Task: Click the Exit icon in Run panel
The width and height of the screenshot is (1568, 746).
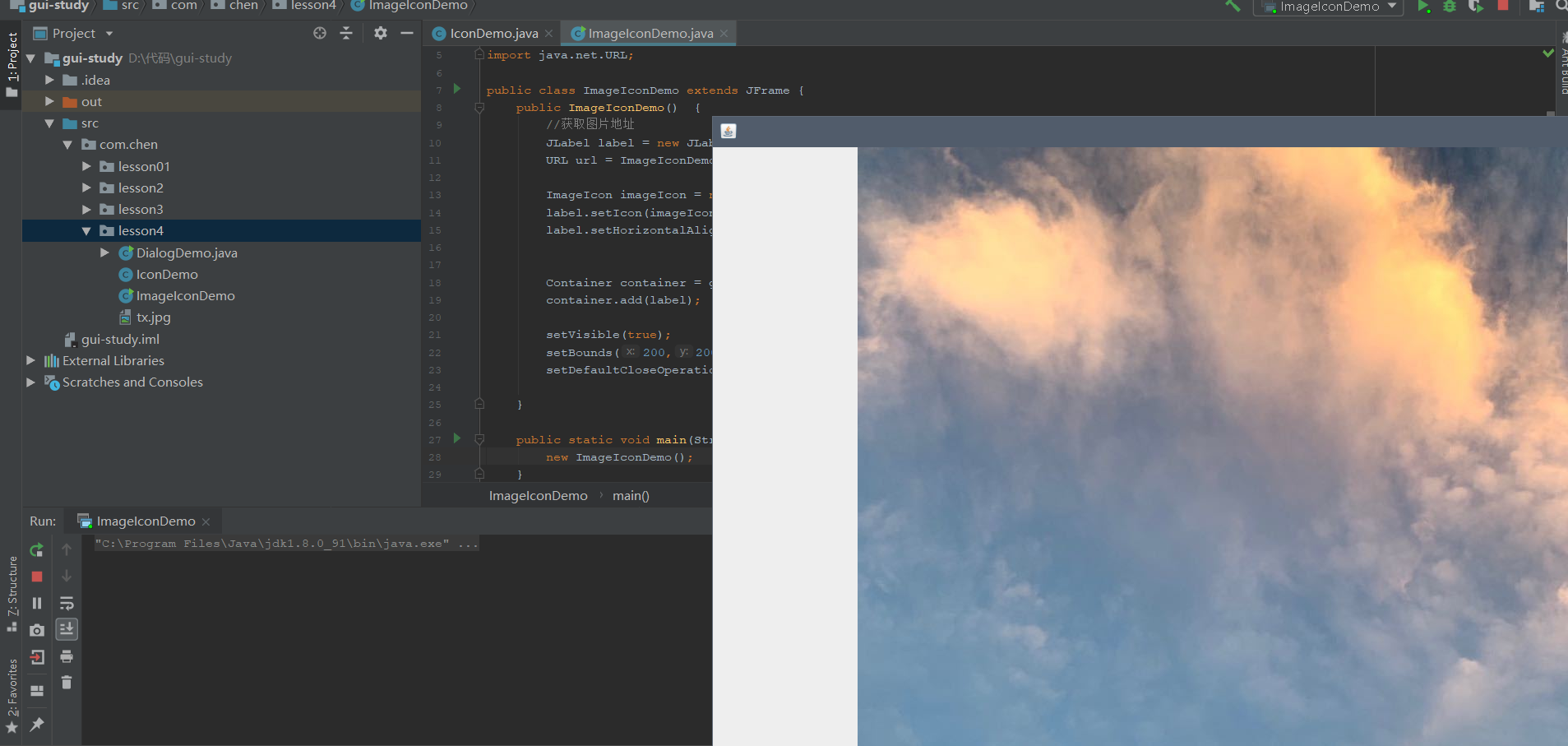Action: (37, 656)
